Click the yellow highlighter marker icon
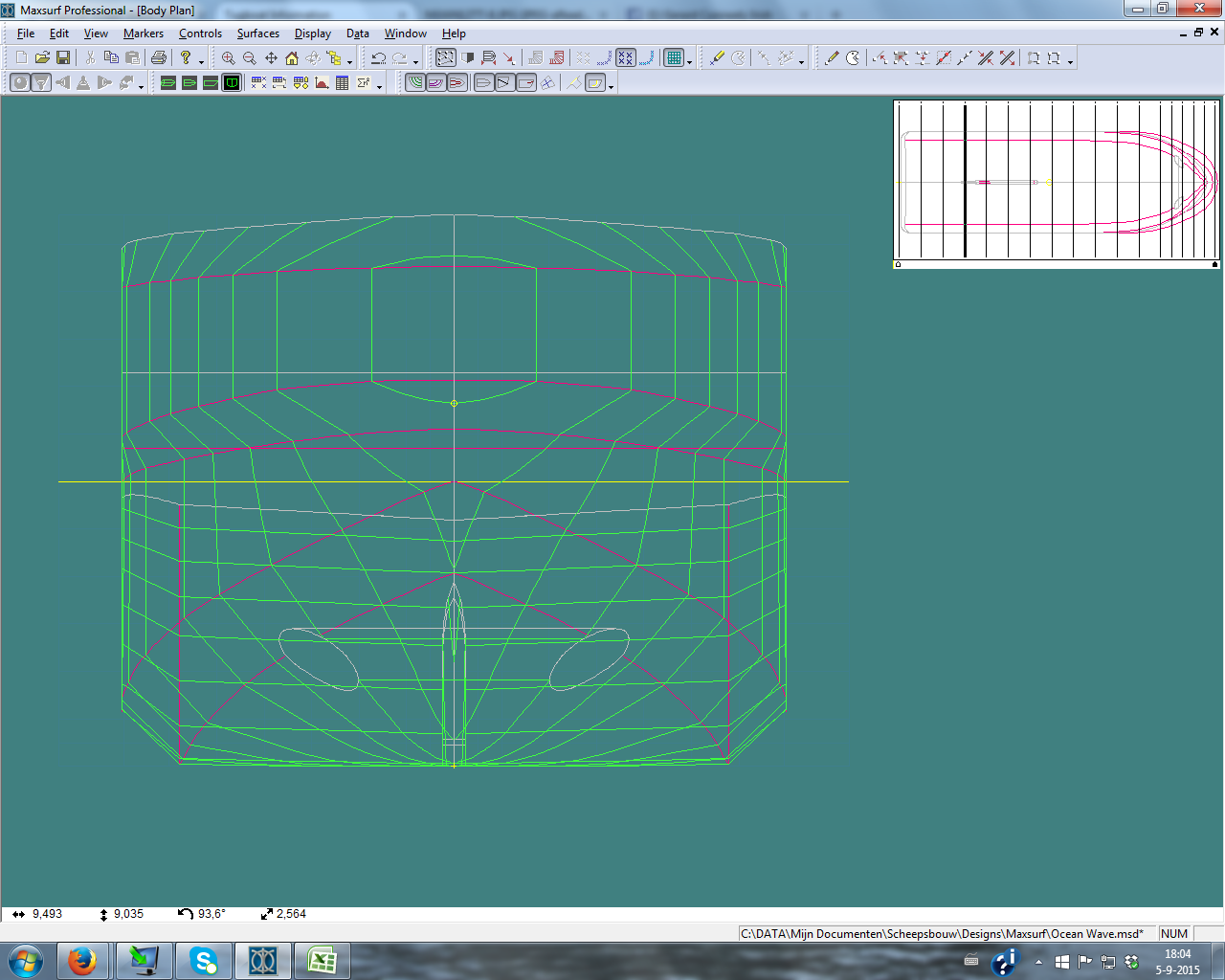This screenshot has height=980, width=1225. coord(717,58)
